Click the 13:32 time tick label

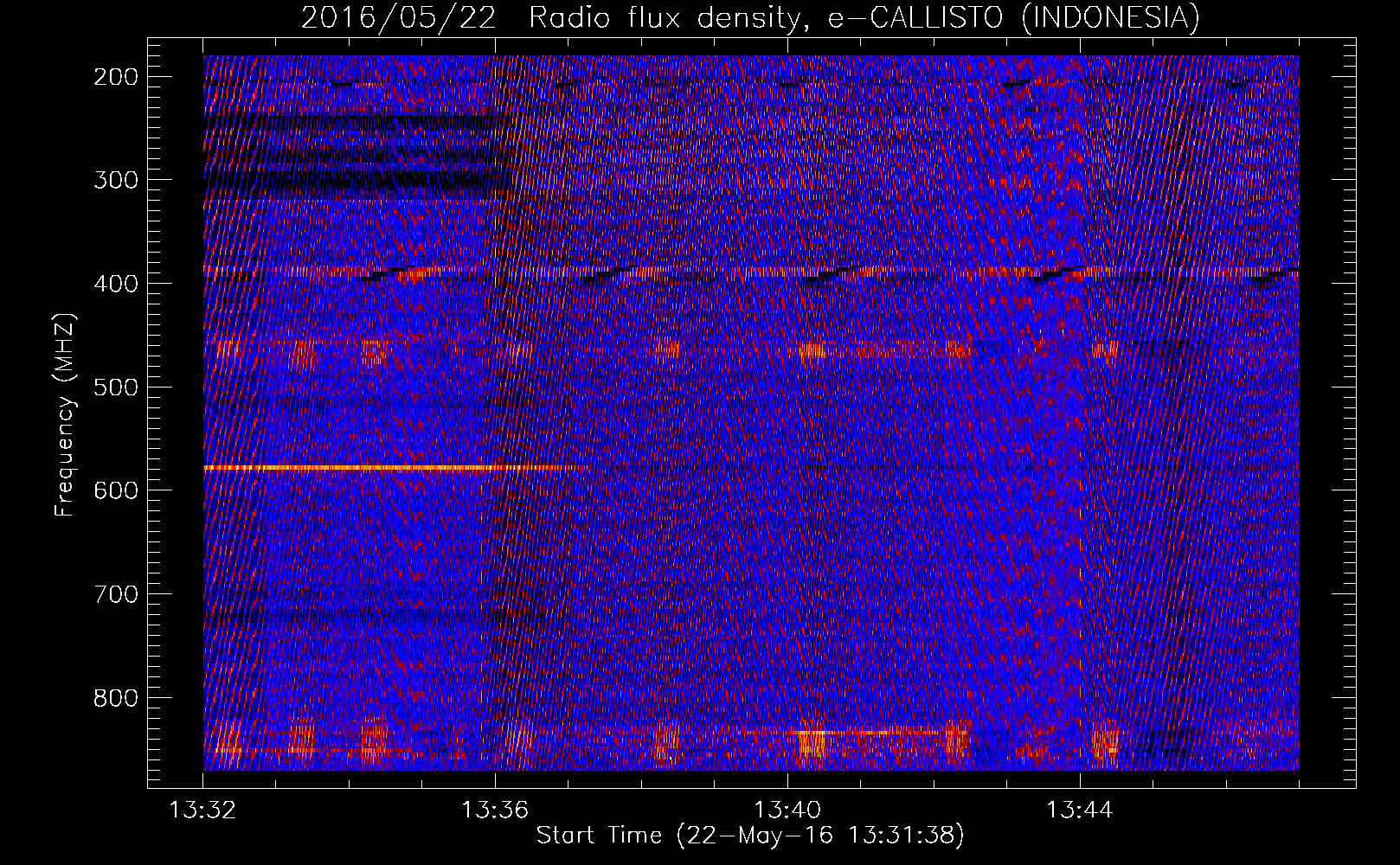click(x=203, y=811)
